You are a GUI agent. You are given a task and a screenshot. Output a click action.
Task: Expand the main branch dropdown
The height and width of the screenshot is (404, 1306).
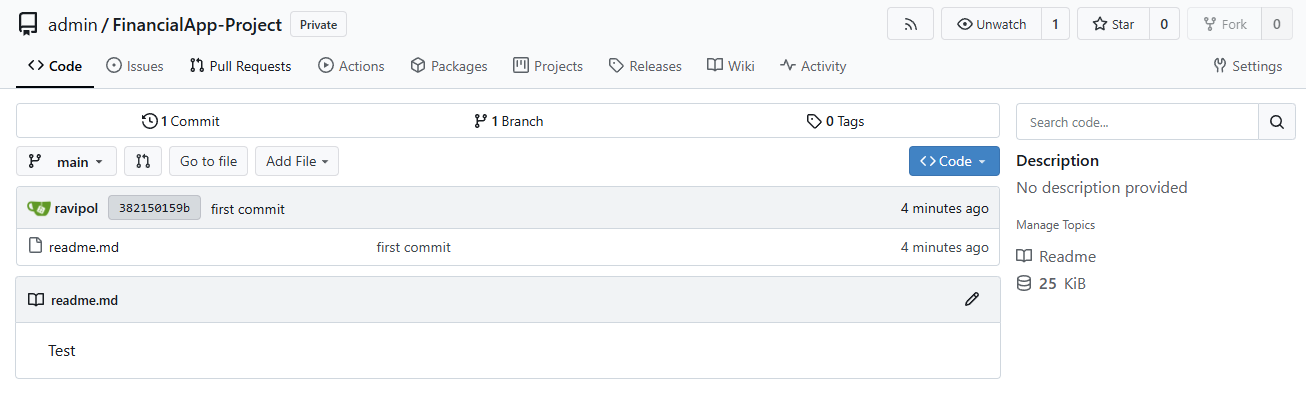tap(67, 161)
